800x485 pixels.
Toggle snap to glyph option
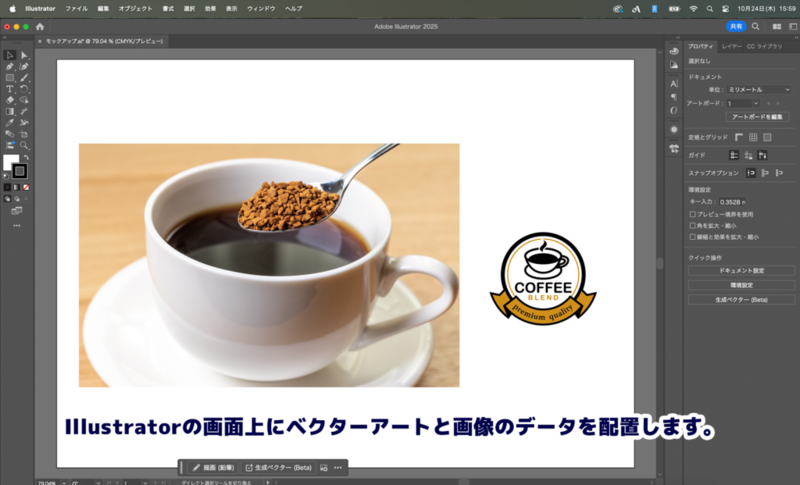[765, 173]
